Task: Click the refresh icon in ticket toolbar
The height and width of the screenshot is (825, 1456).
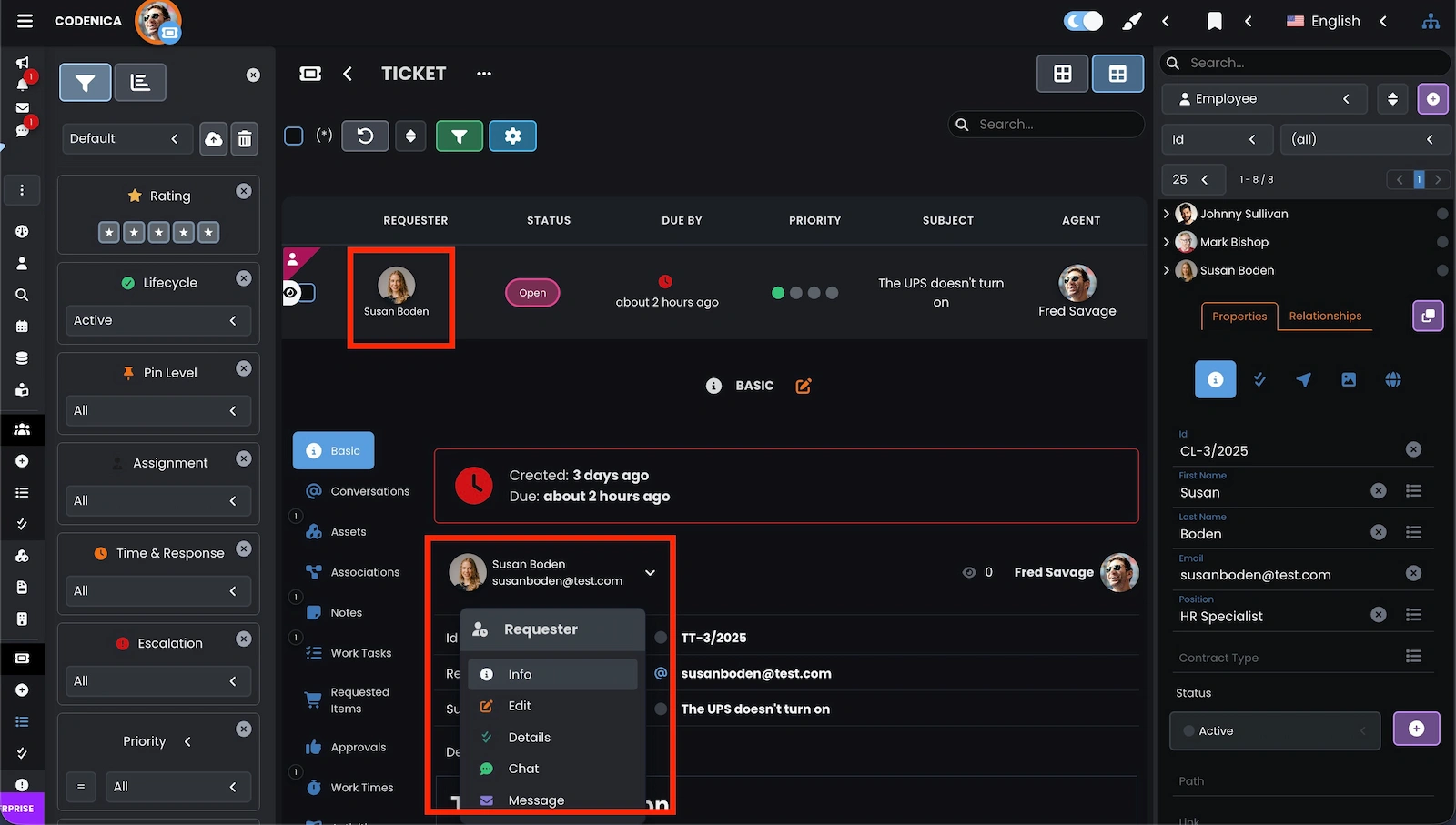Action: pos(365,136)
